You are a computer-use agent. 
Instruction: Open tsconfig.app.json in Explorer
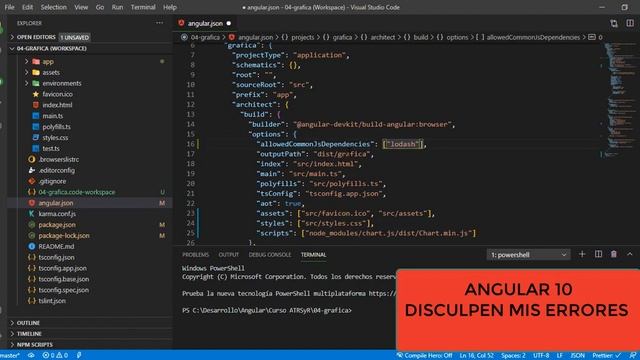pyautogui.click(x=62, y=268)
